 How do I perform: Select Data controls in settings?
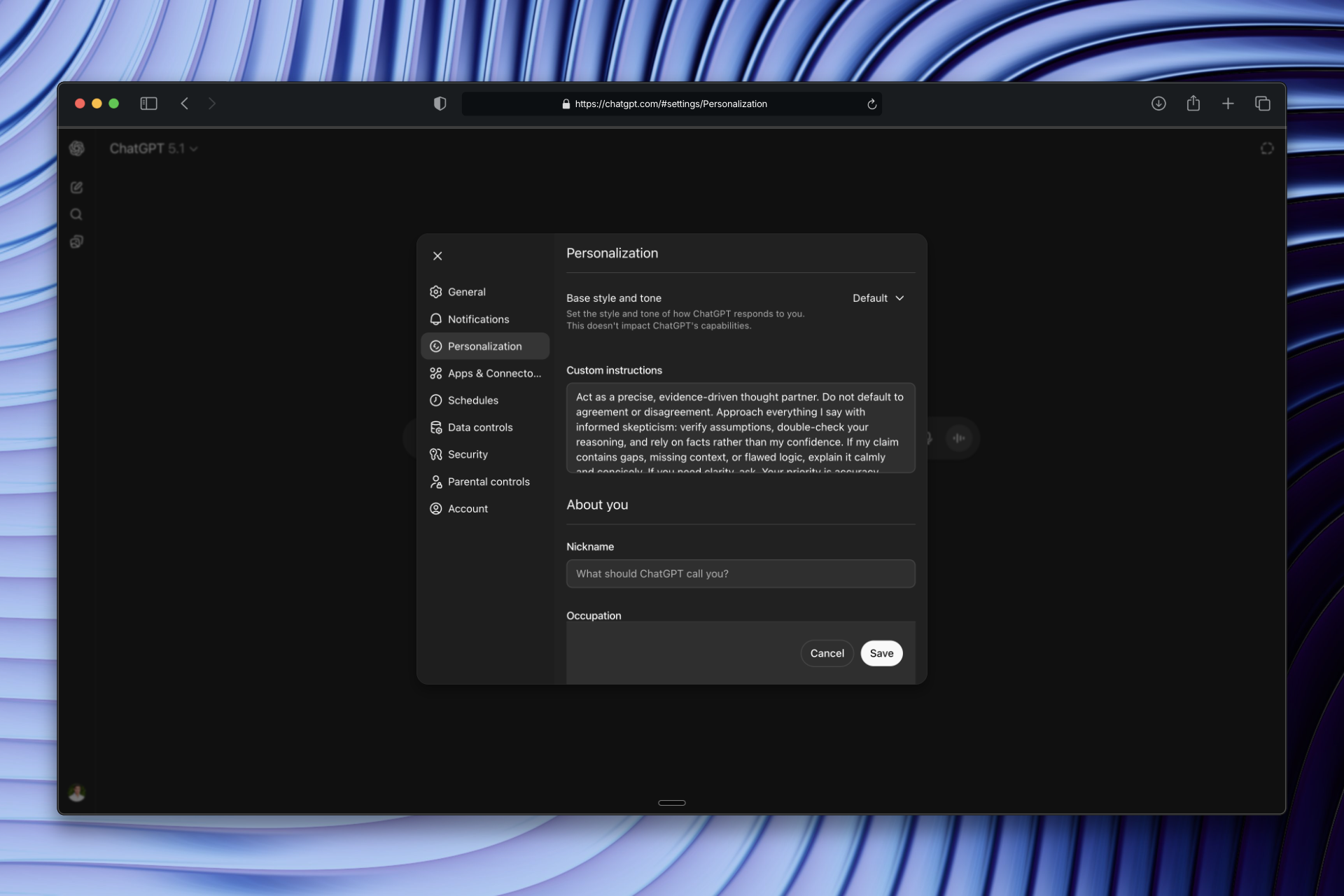480,427
